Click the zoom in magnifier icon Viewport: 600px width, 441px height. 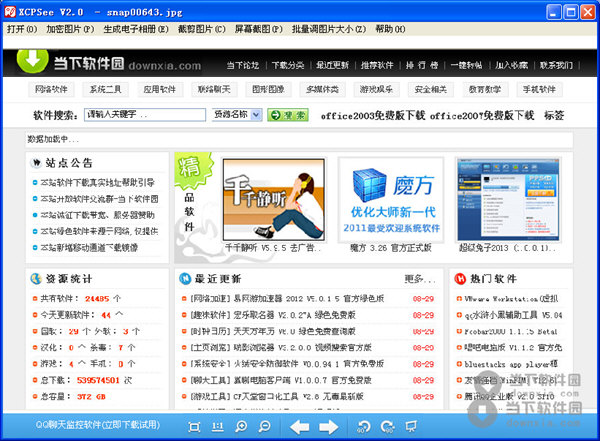tap(241, 426)
